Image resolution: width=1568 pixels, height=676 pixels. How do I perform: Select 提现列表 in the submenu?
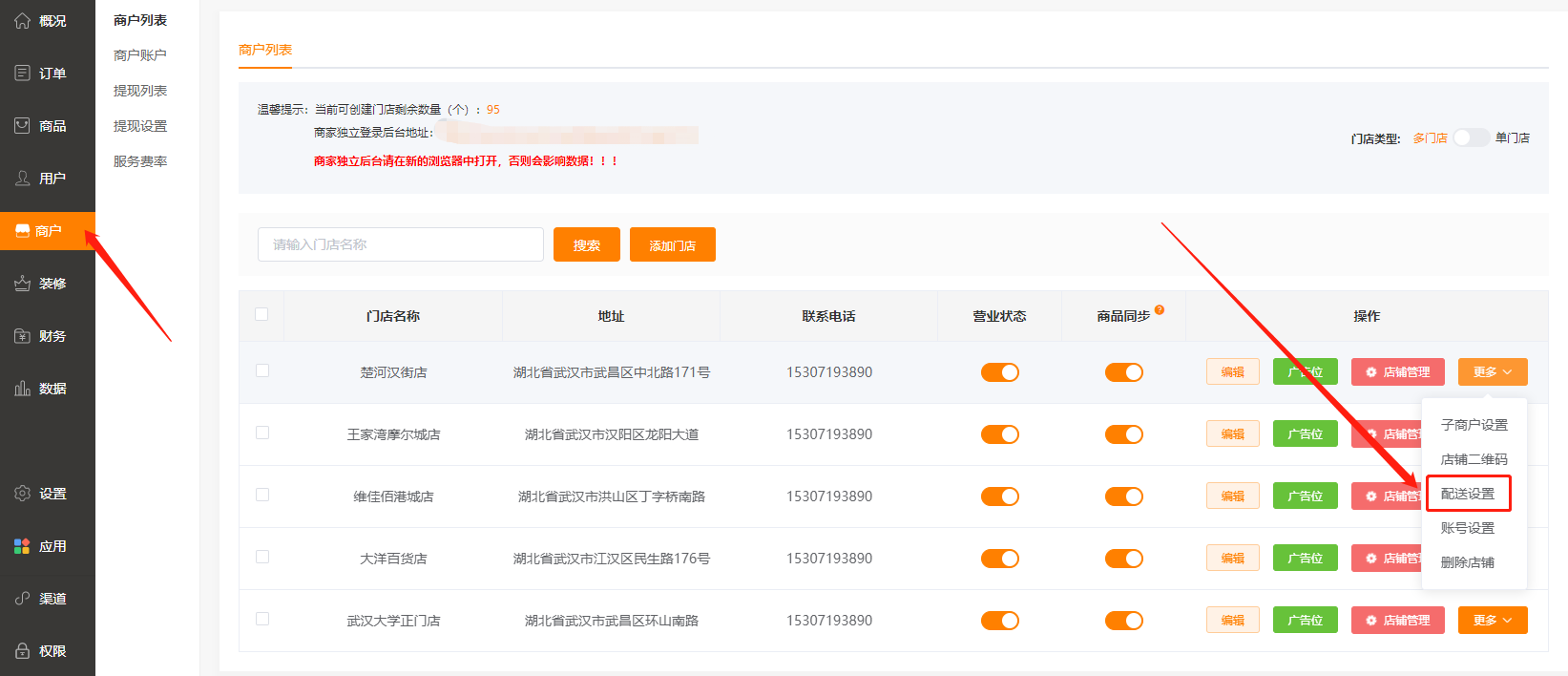coord(140,91)
